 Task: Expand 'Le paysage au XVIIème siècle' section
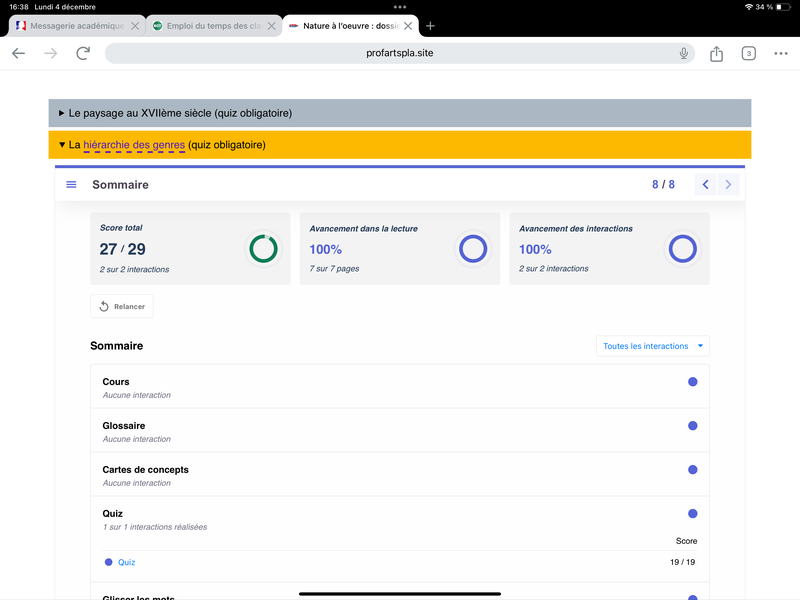tap(62, 113)
